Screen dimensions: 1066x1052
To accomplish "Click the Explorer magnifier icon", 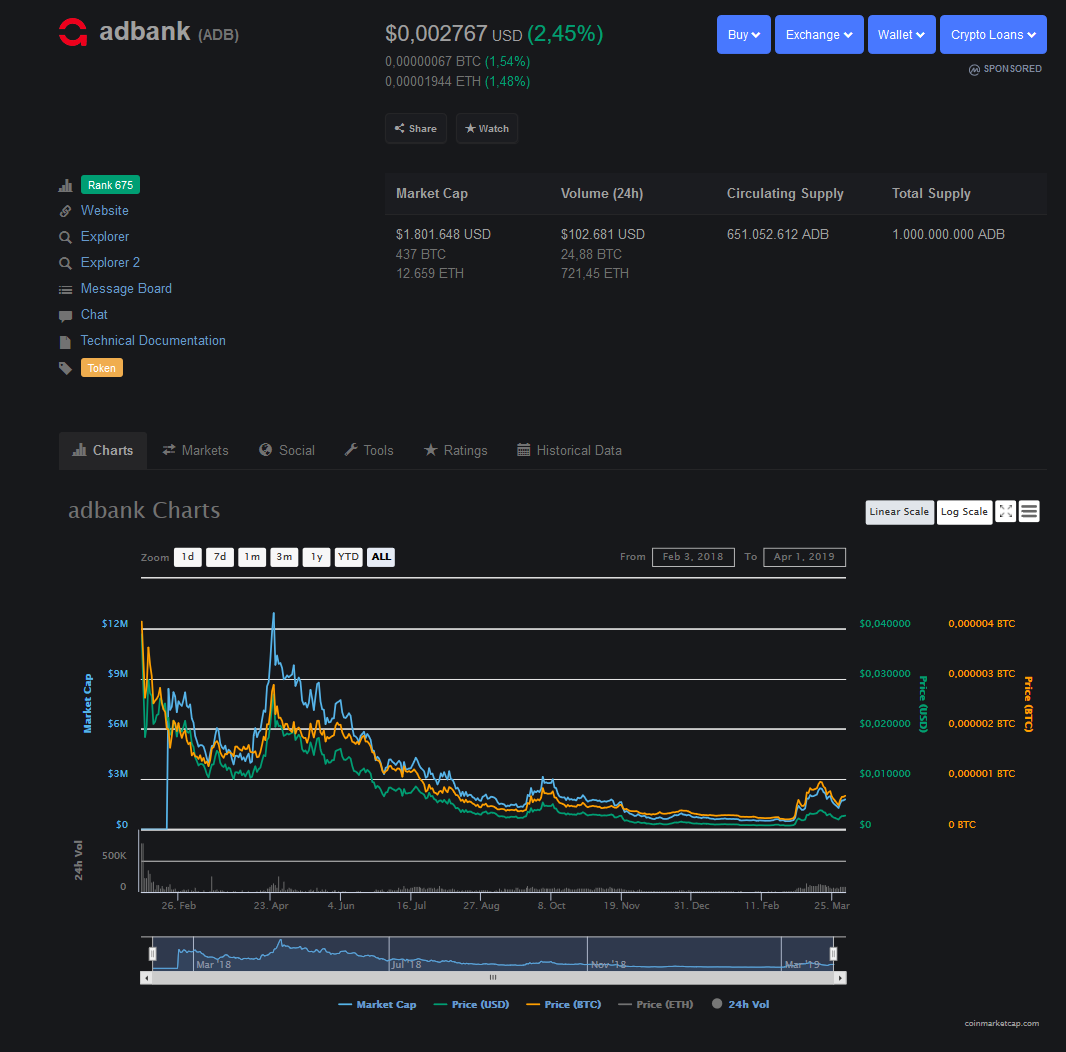I will pos(65,237).
